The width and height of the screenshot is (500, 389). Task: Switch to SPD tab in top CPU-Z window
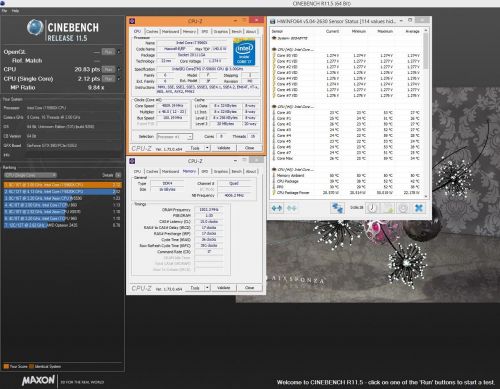205,32
